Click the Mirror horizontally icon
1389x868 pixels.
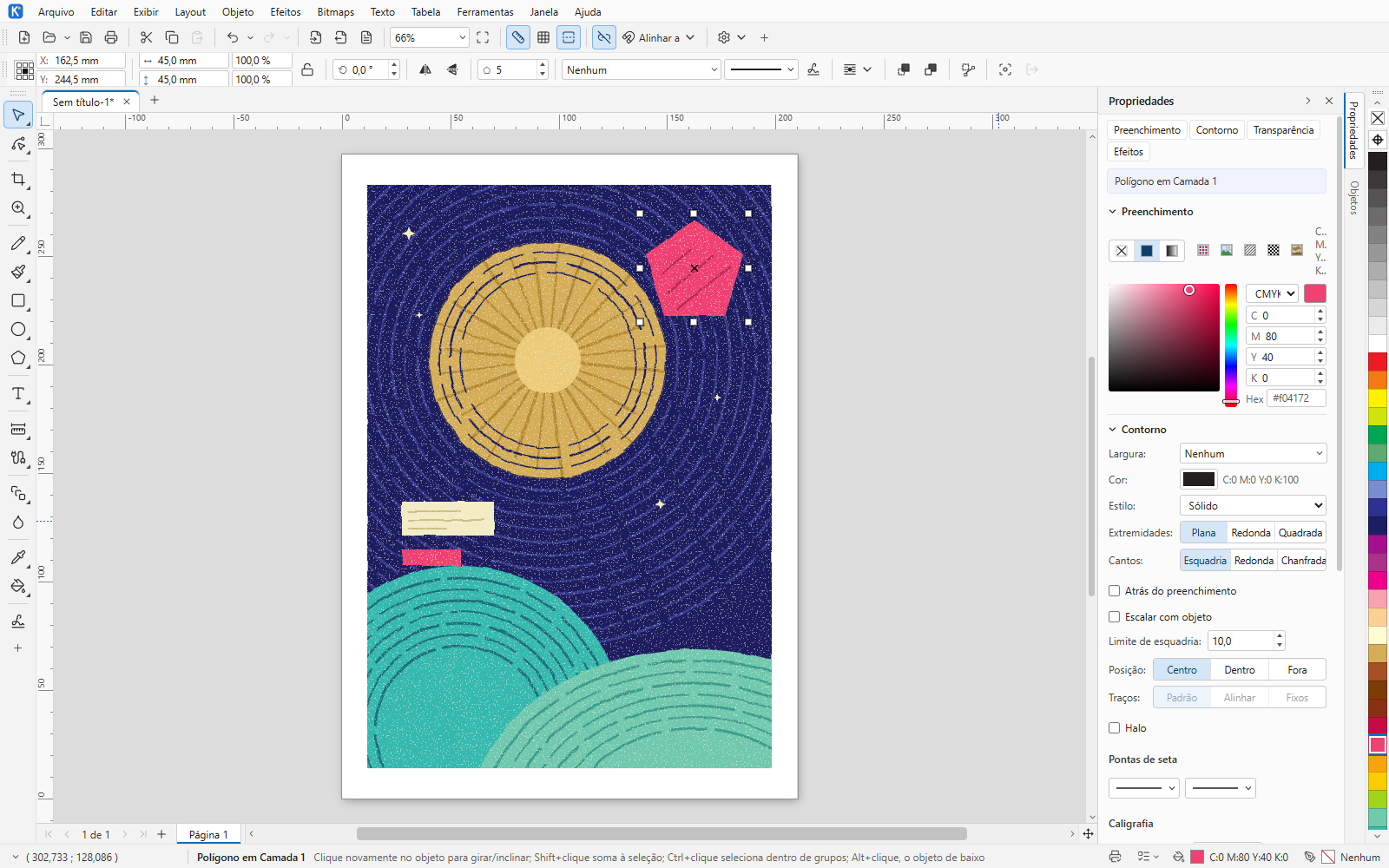point(425,69)
